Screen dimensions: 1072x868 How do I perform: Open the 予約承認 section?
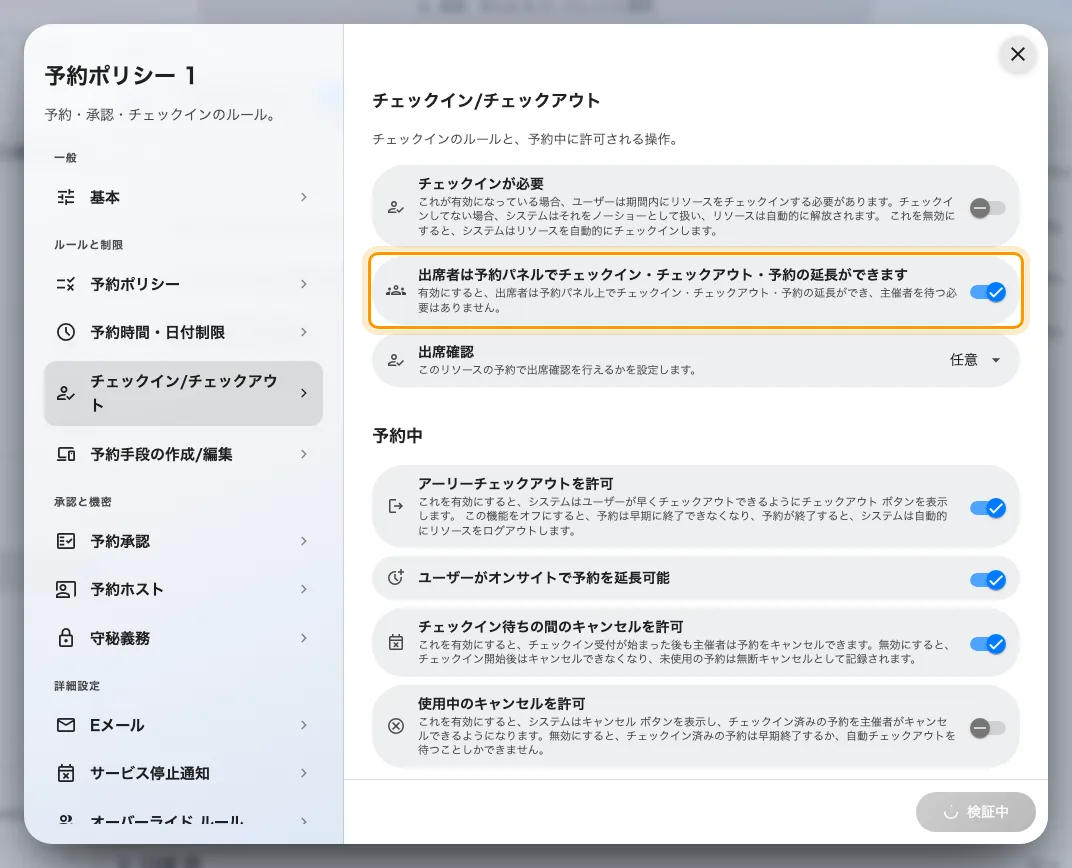[x=183, y=541]
